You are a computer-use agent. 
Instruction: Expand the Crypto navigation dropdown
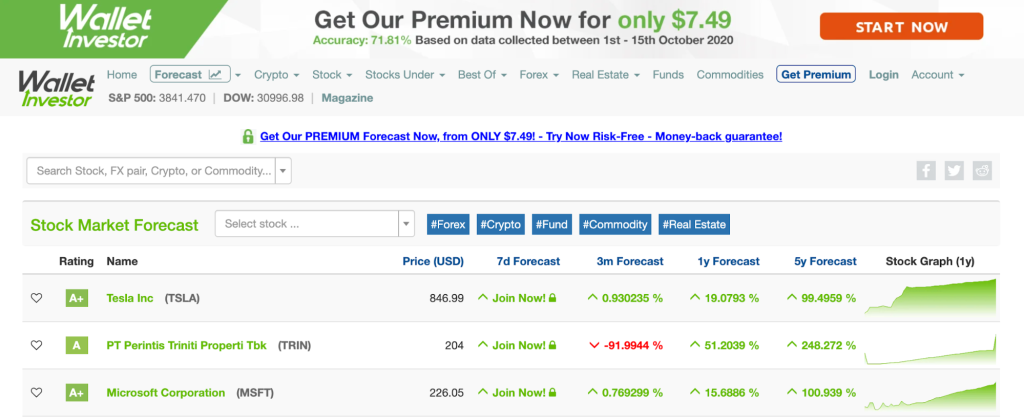click(277, 74)
